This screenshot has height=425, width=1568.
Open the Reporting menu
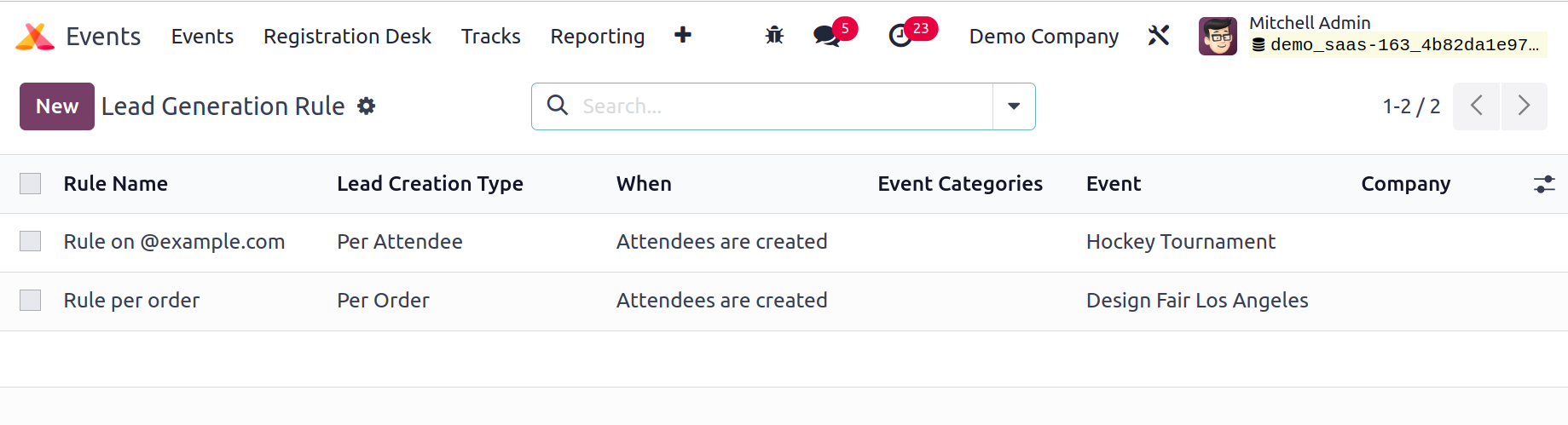pos(597,37)
